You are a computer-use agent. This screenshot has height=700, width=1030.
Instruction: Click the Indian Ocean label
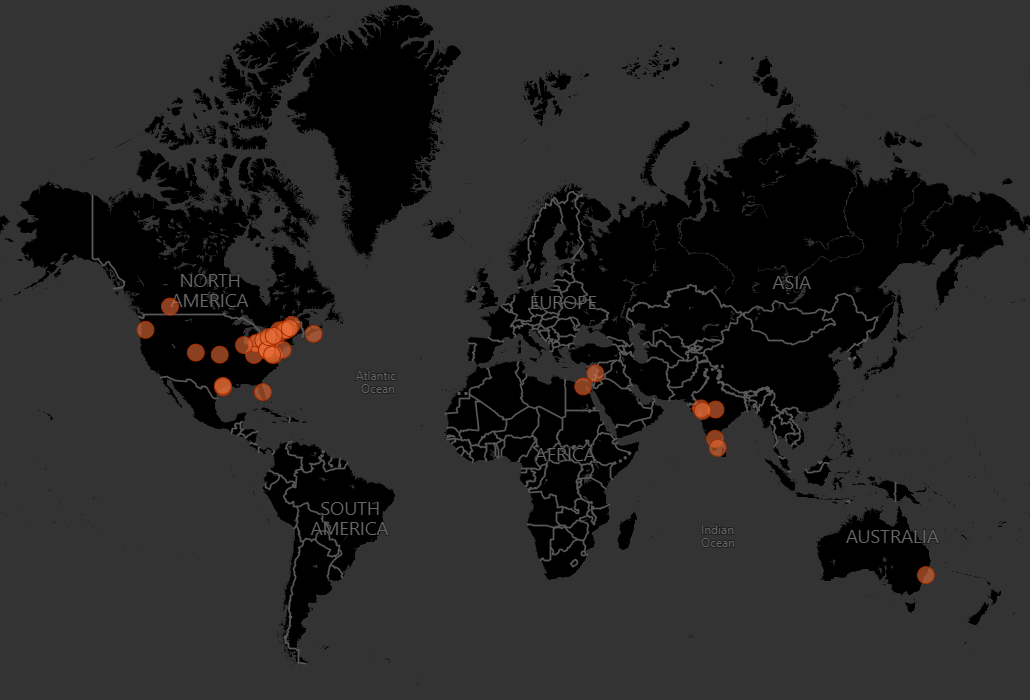717,536
